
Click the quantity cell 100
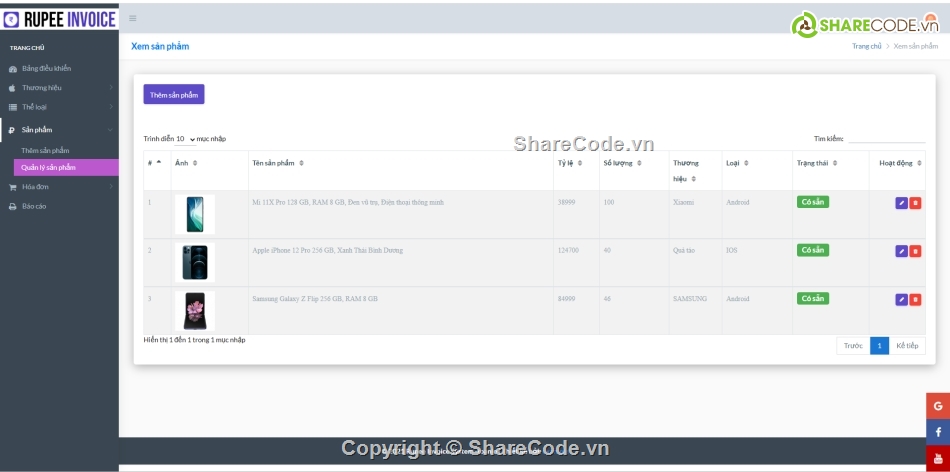coord(609,202)
